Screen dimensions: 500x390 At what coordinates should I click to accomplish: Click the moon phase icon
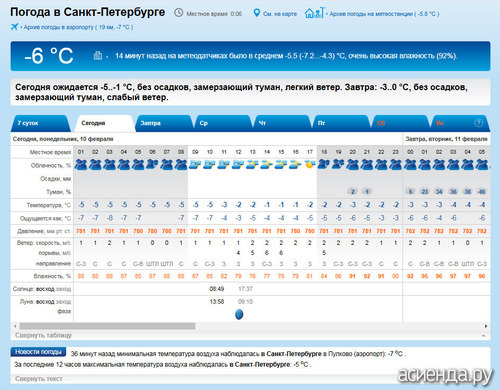[x=239, y=314]
